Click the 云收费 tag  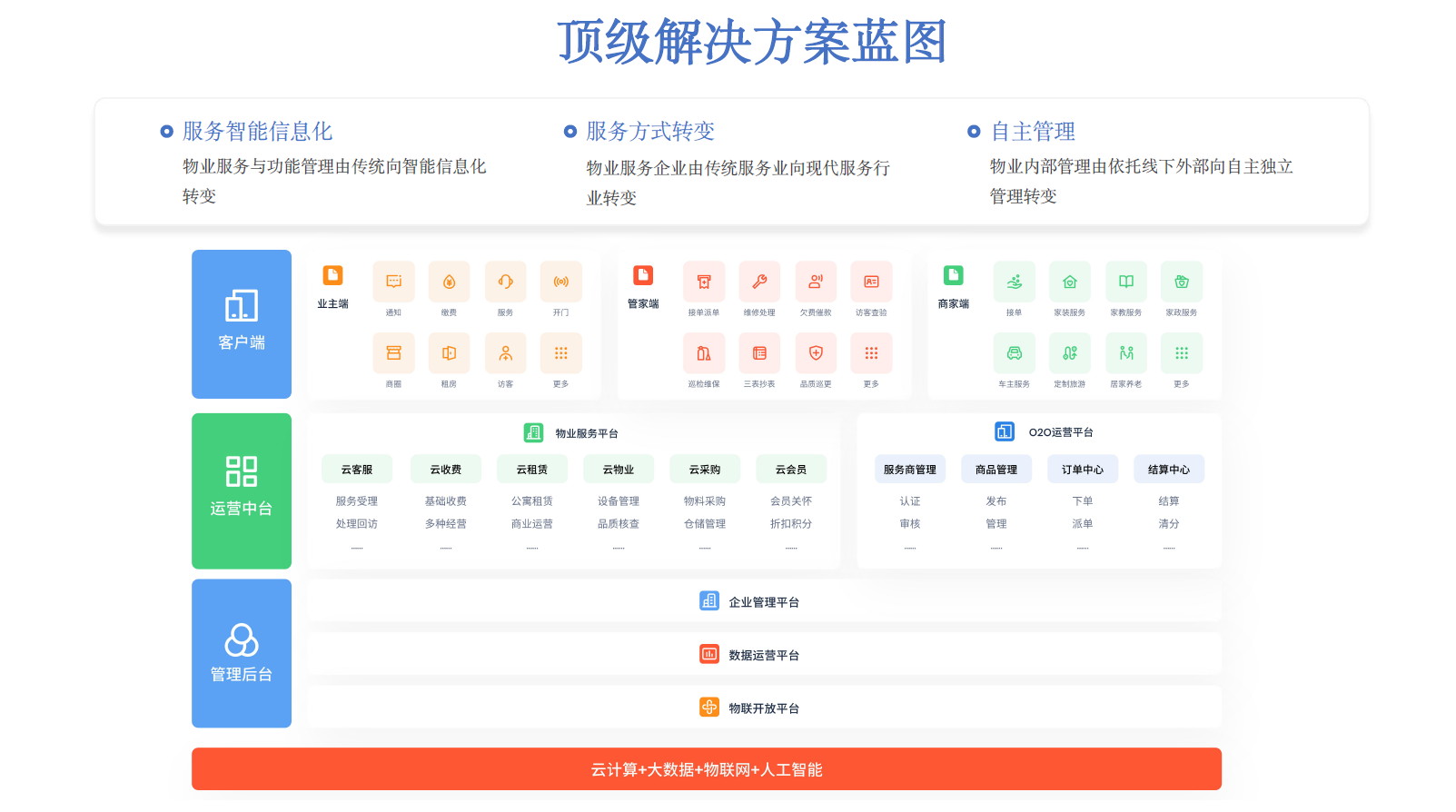[446, 470]
